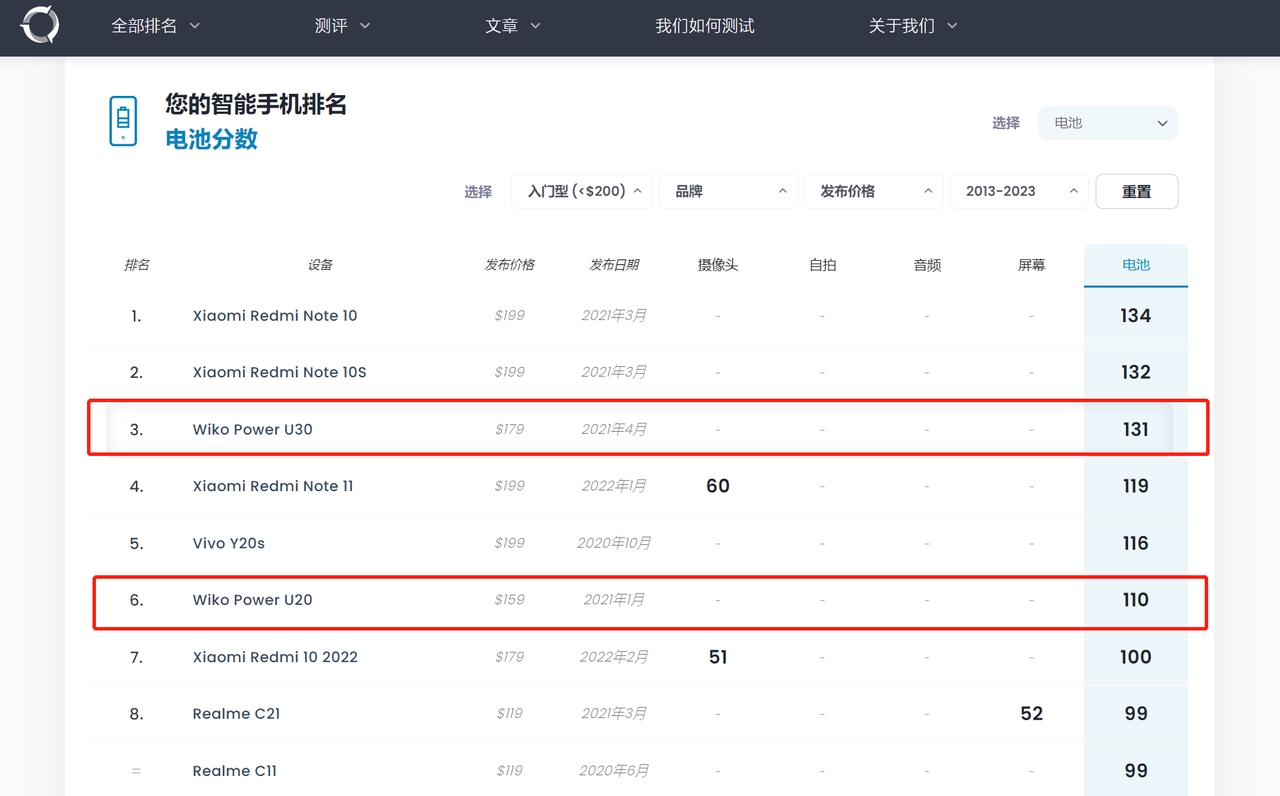The height and width of the screenshot is (796, 1280).
Task: Sort by the 发布价格 column header
Action: [x=510, y=265]
